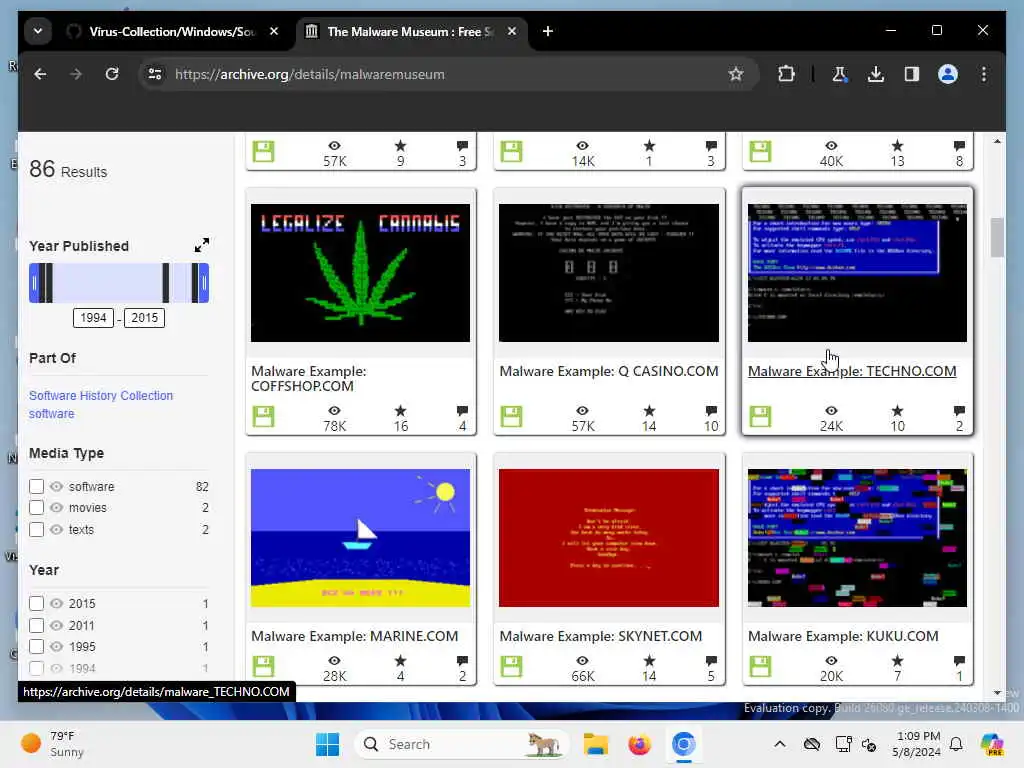
Task: Click the floppy disk icon on Q CASINO.COM card
Action: [511, 416]
